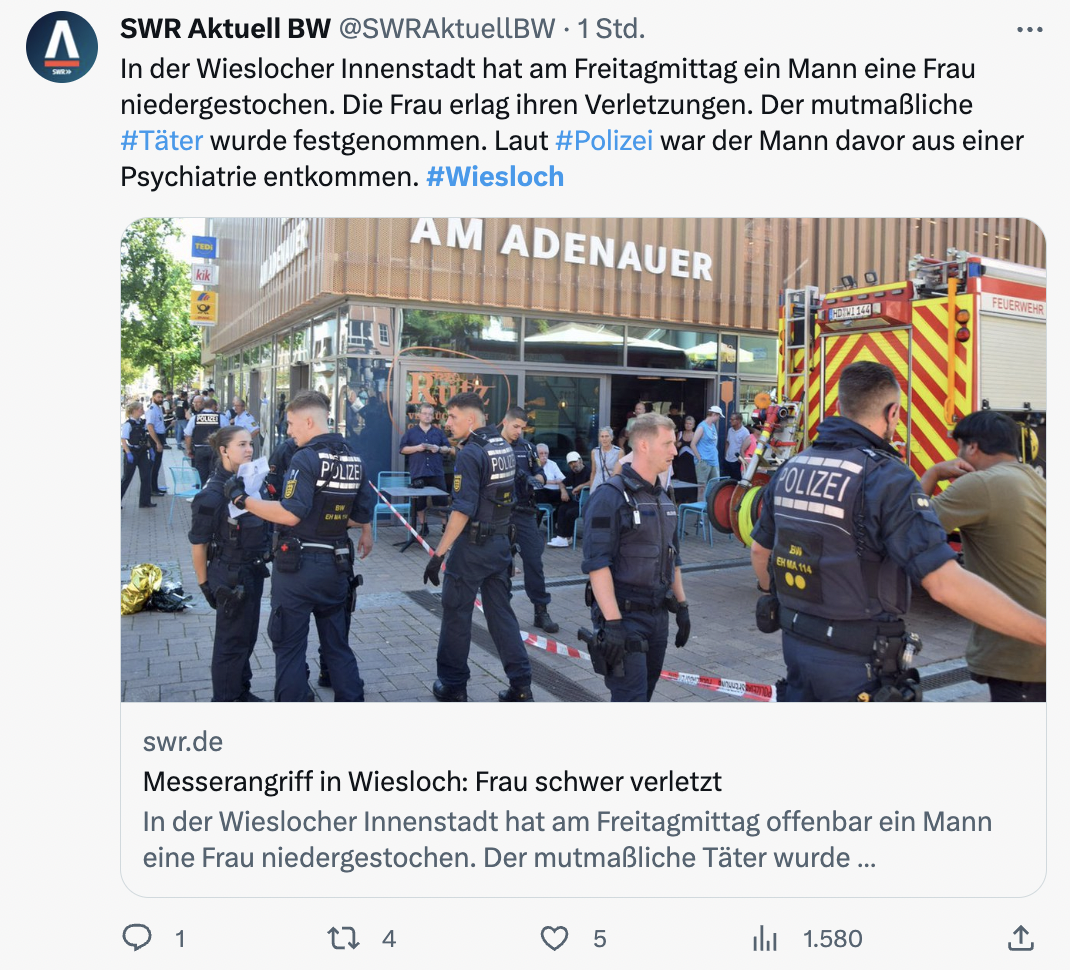Open the three-dot more options menu
Screen dimensions: 1070x970
coord(1029,29)
